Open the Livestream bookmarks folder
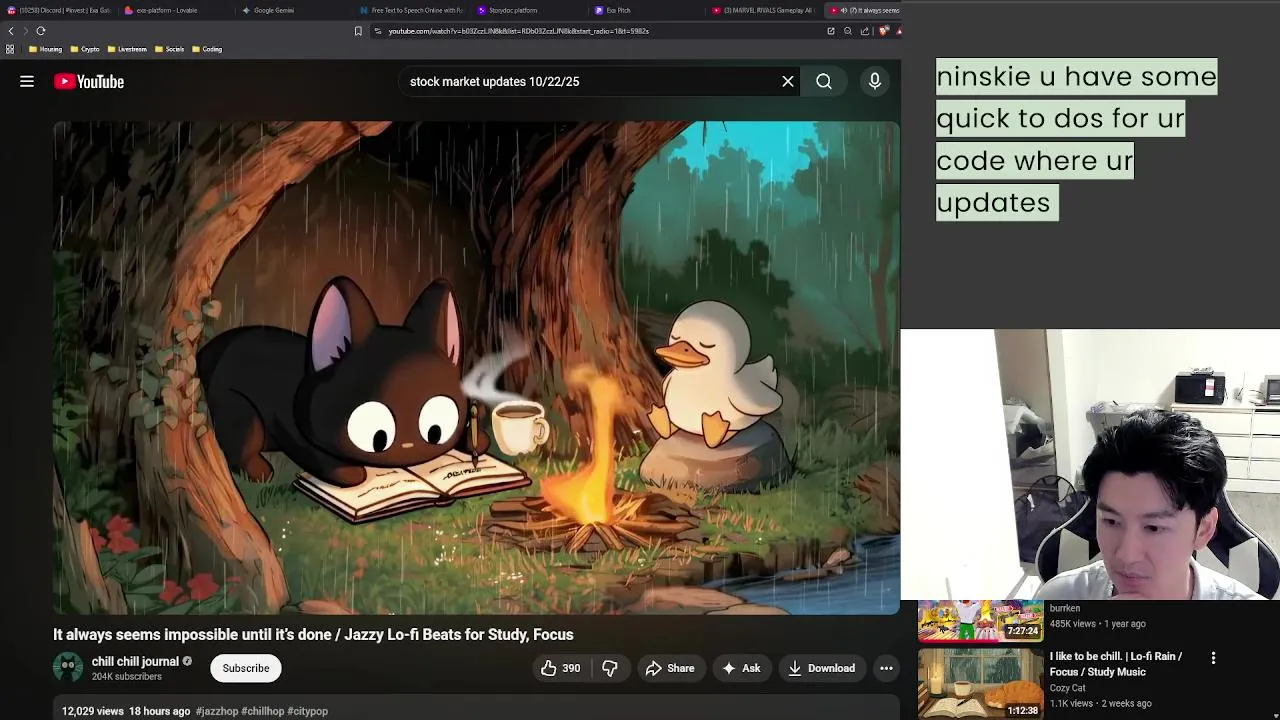Image resolution: width=1280 pixels, height=720 pixels. (x=127, y=49)
